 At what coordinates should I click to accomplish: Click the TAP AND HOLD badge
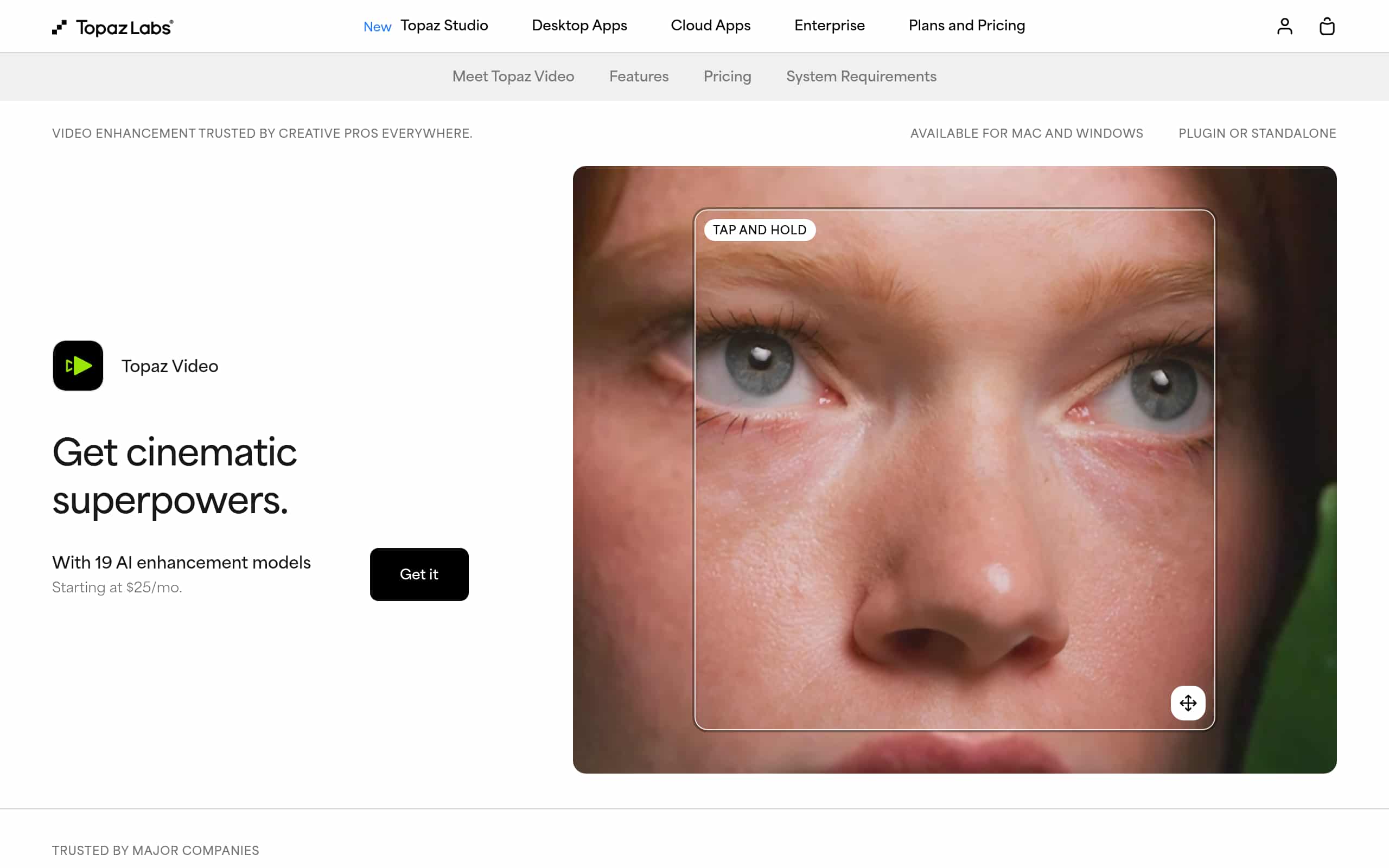pyautogui.click(x=759, y=230)
